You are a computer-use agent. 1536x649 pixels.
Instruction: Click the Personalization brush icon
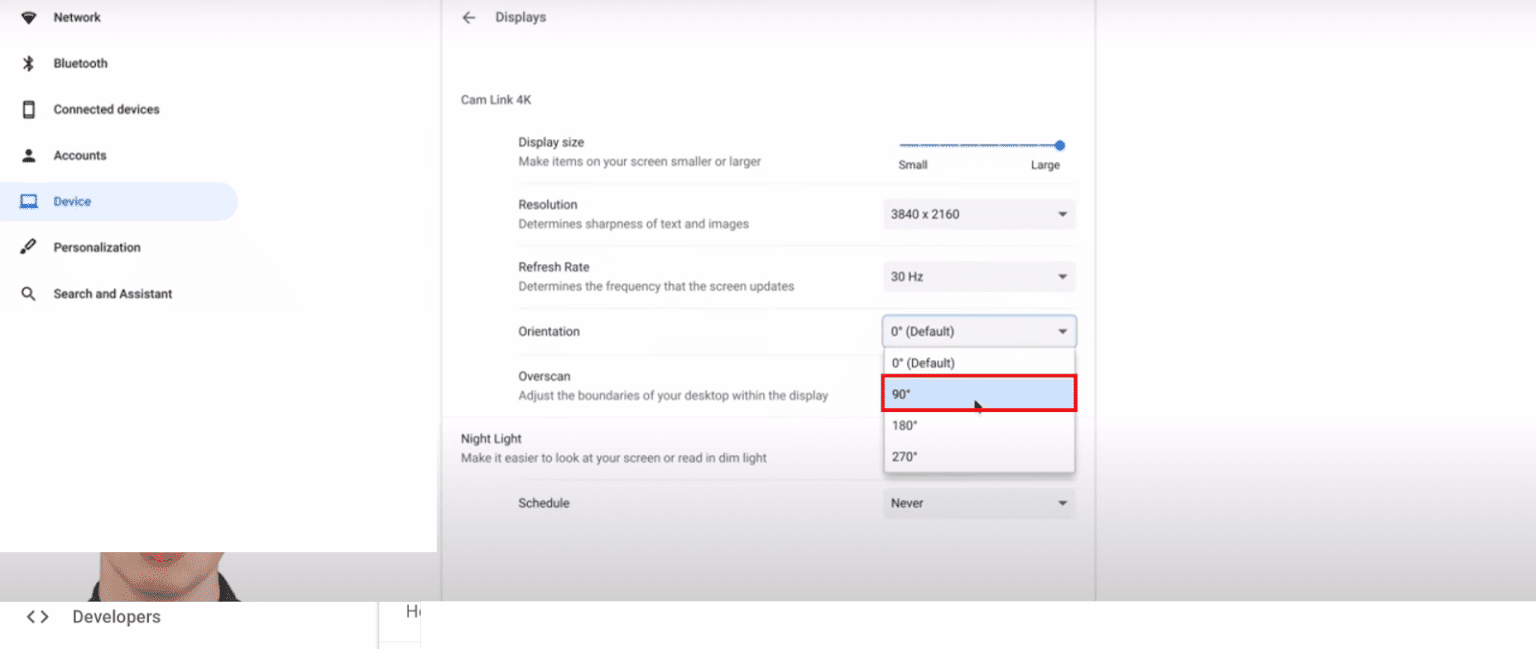coord(28,247)
